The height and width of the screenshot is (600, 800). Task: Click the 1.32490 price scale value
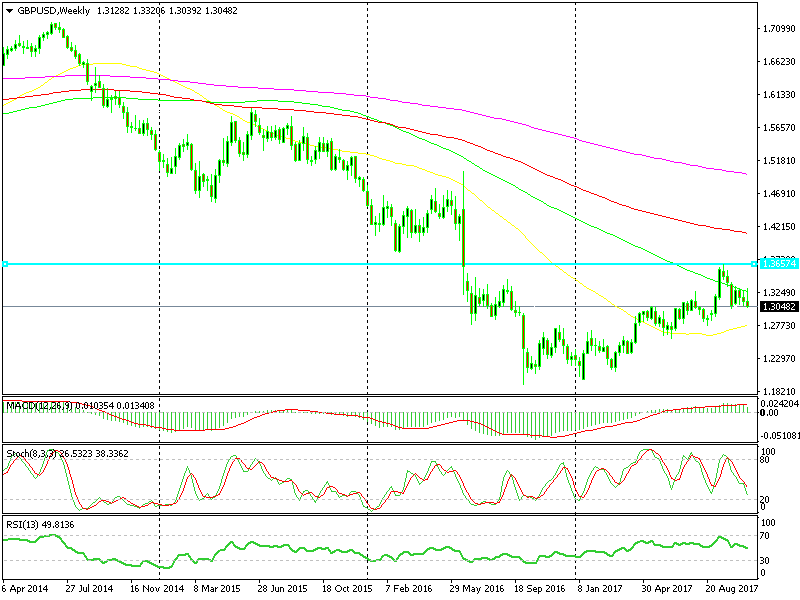tap(779, 292)
